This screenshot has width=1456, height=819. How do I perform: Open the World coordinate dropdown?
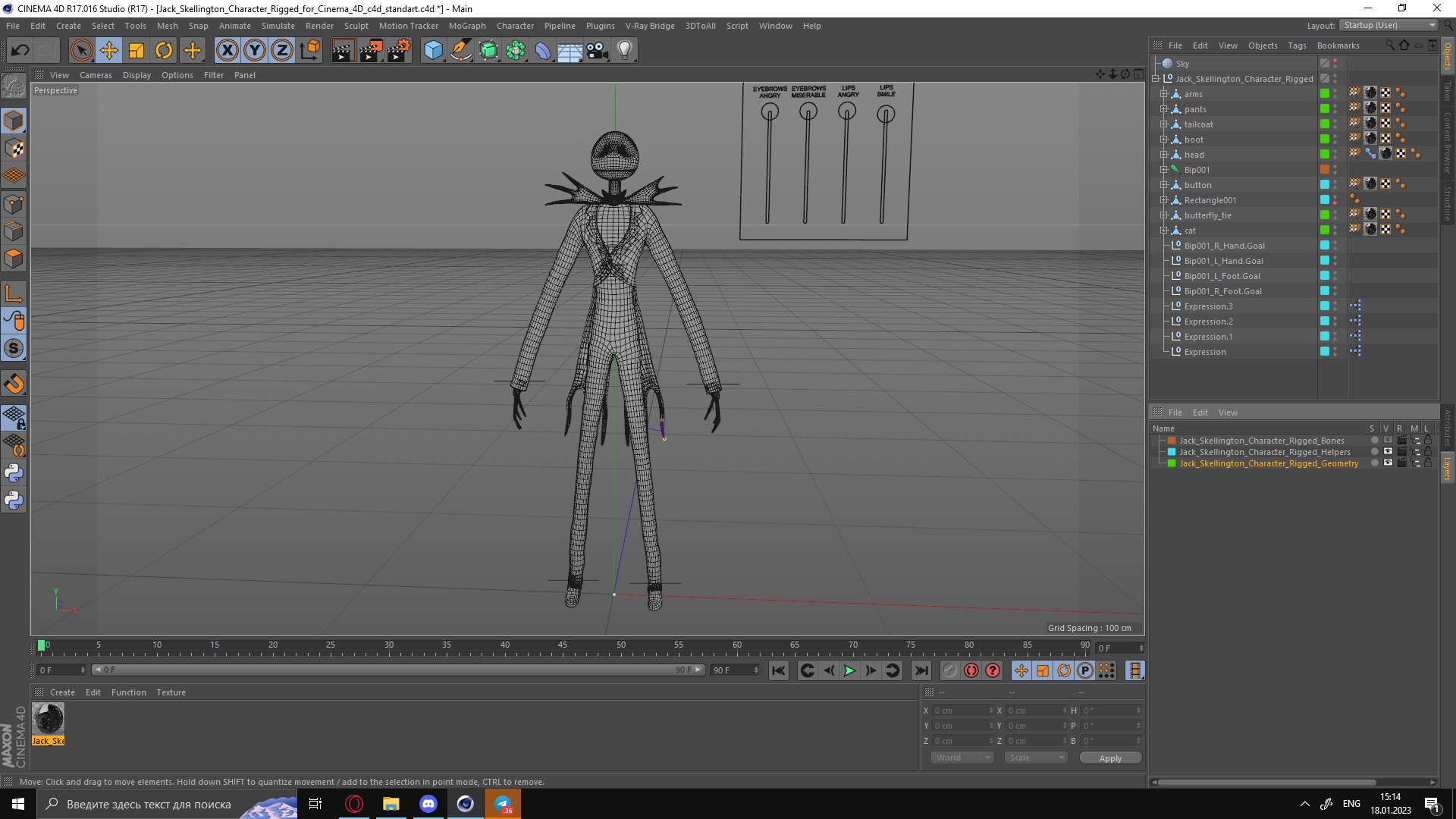click(x=962, y=758)
